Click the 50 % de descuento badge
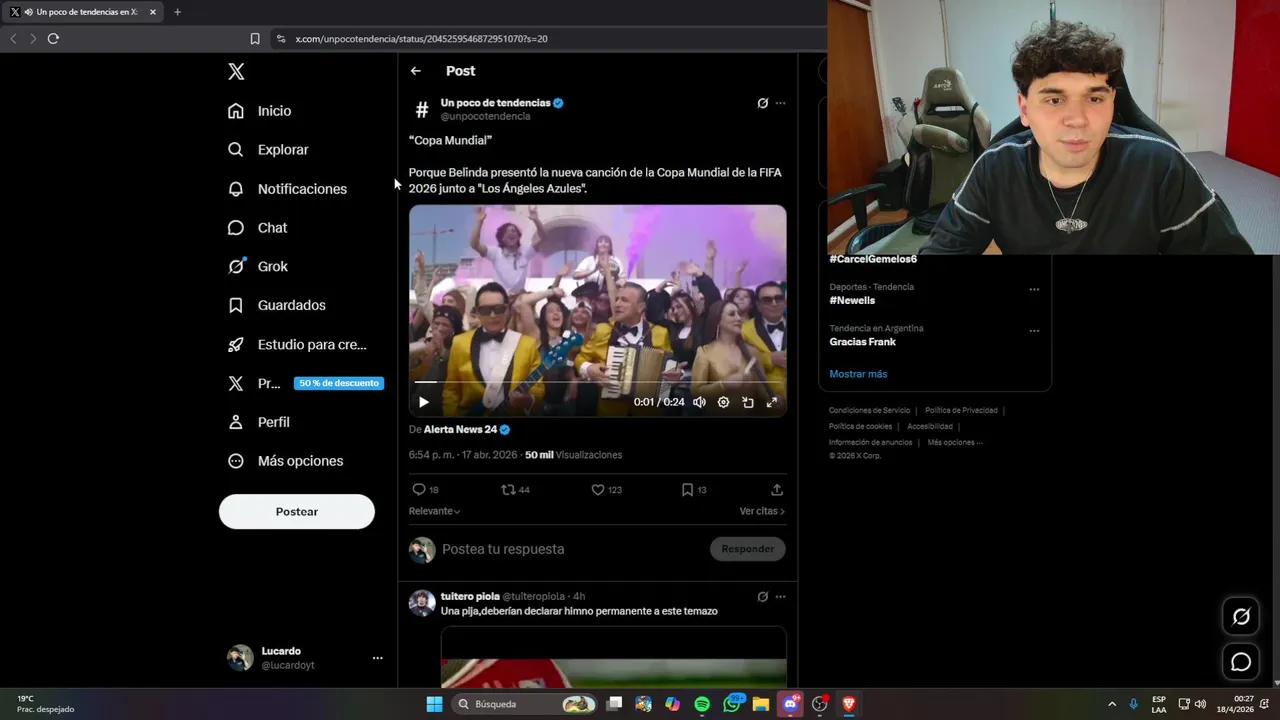The image size is (1280, 720). (339, 383)
